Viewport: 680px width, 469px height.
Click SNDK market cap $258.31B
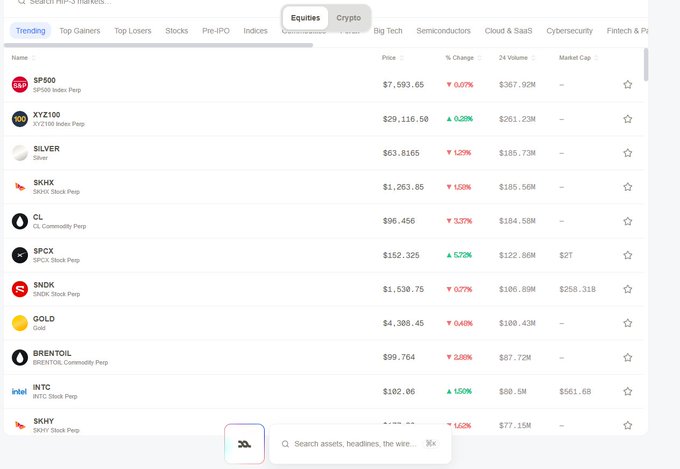pyautogui.click(x=577, y=289)
